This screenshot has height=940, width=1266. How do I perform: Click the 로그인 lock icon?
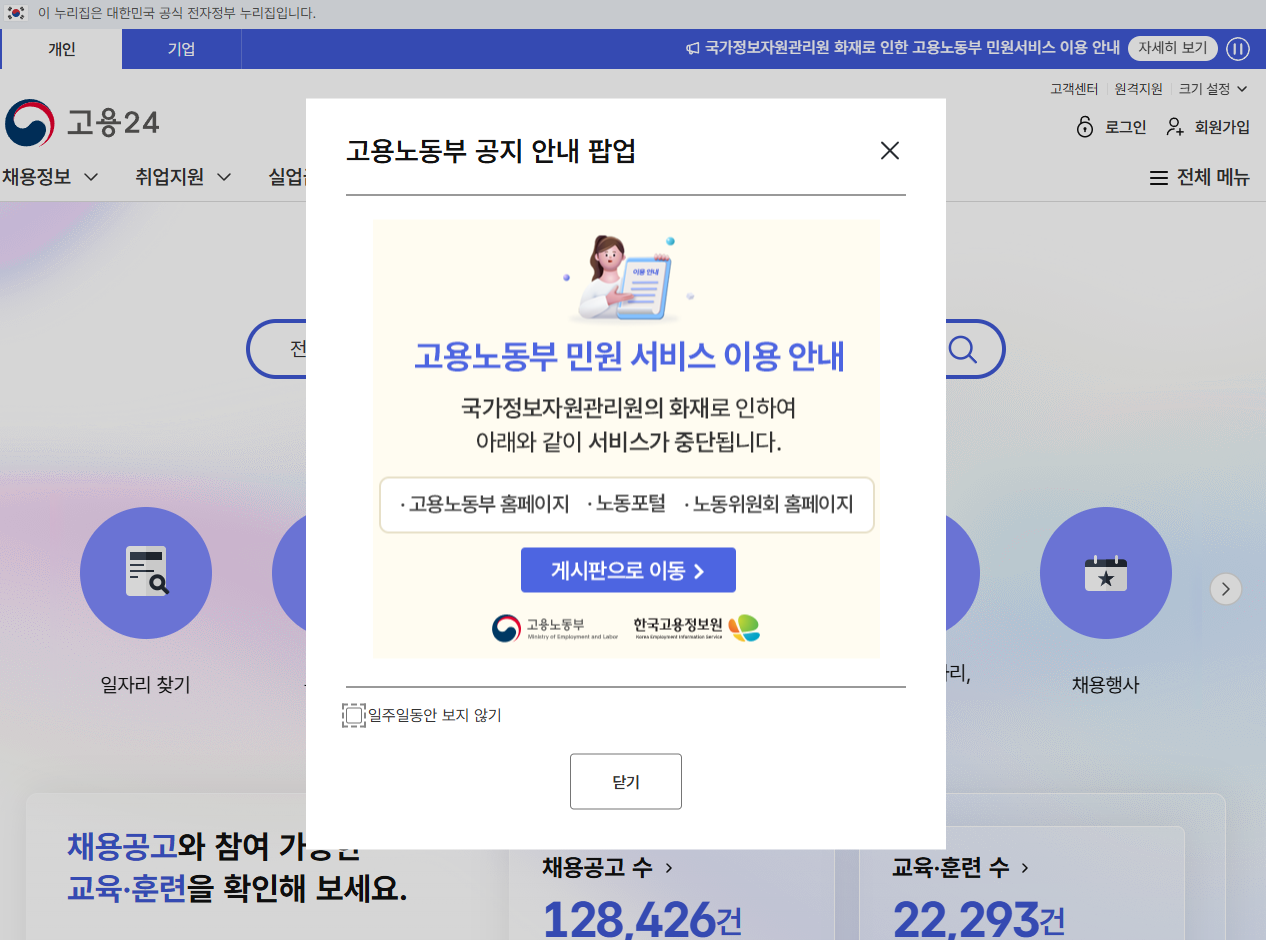(1085, 127)
